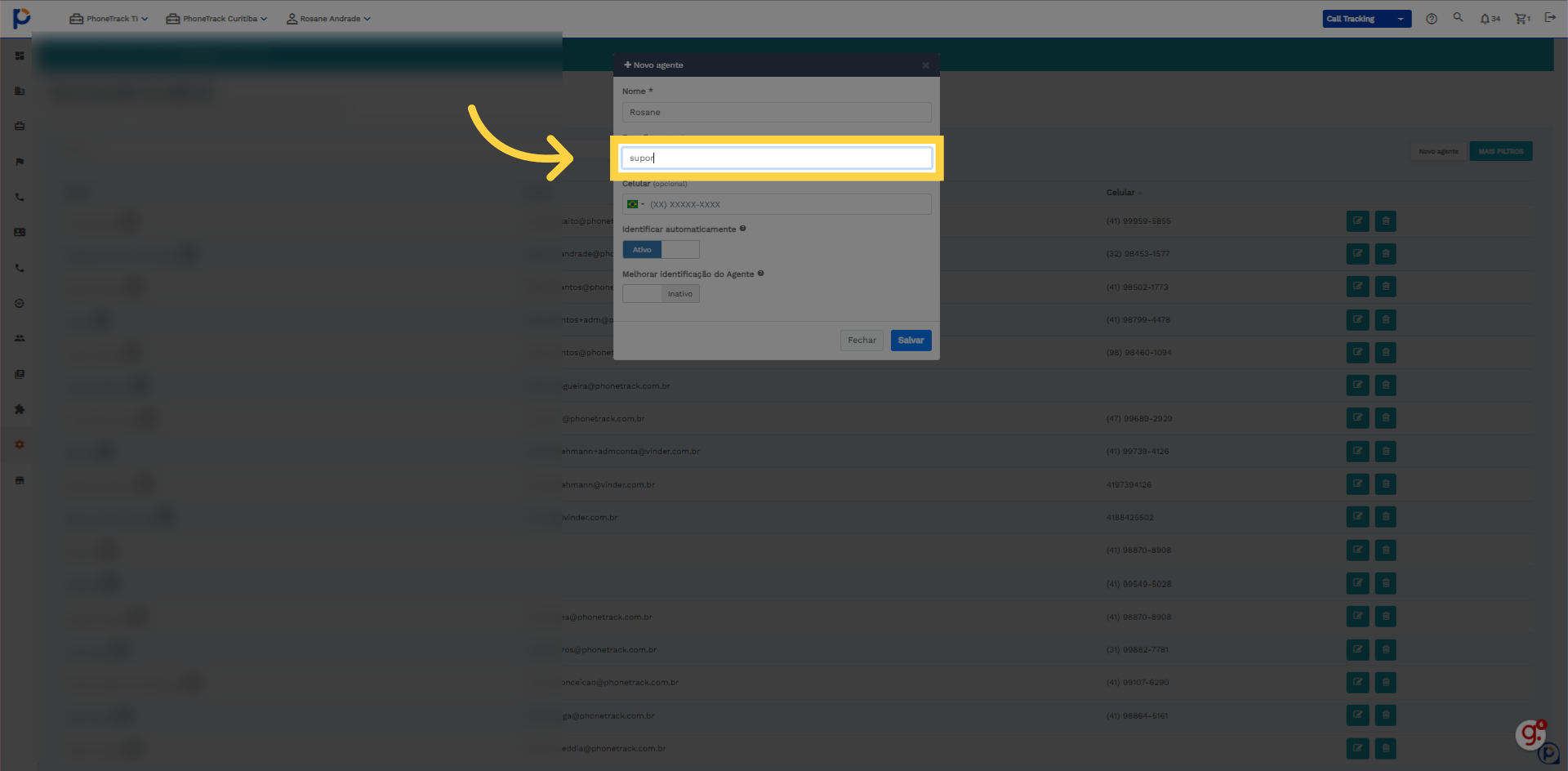
Task: Select Brazil flag country code dropdown
Action: tap(635, 204)
